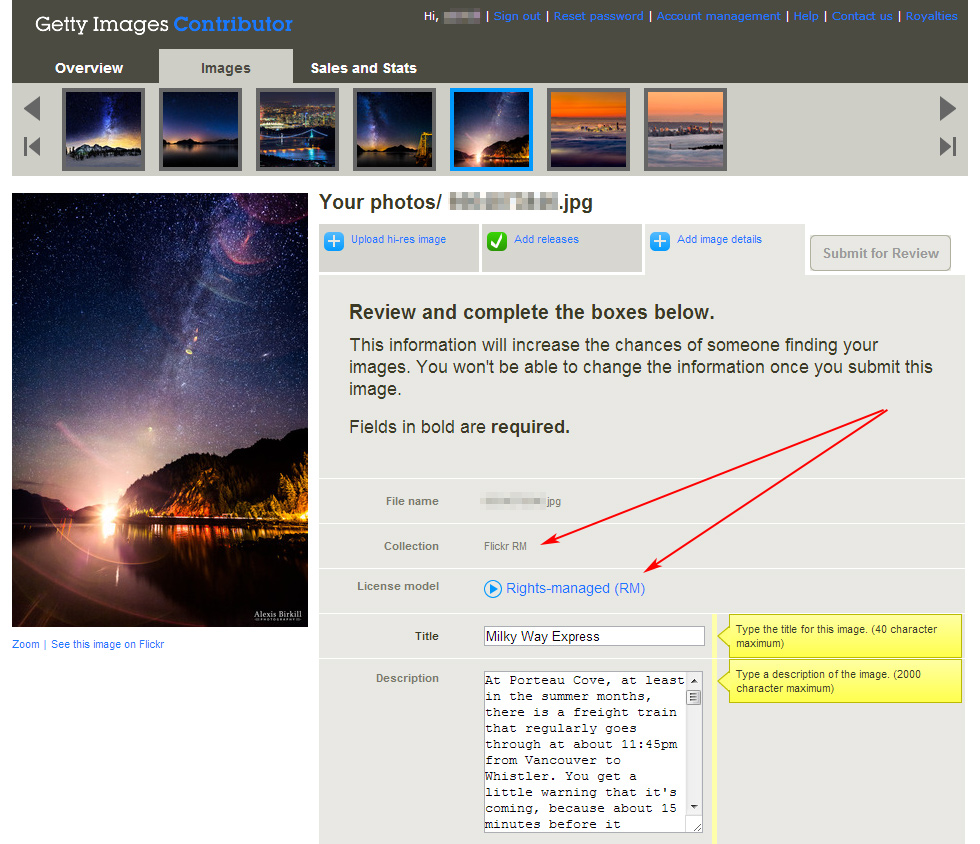Select third thumbnail of city bridge at night
The width and height of the screenshot is (980, 844).
click(298, 129)
